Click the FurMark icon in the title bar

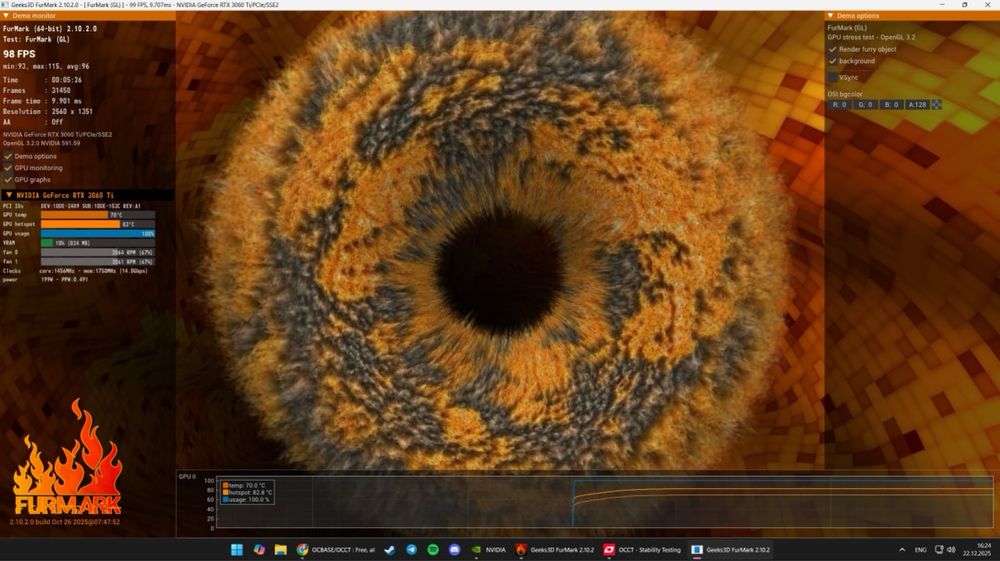[5, 4]
